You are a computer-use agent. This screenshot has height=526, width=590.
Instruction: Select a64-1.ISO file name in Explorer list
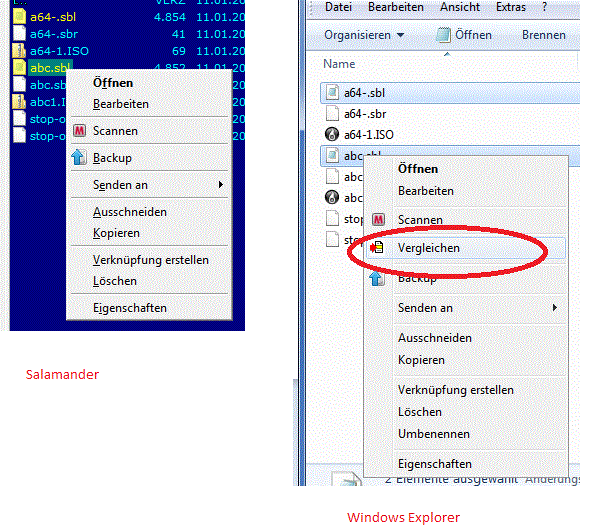point(369,134)
